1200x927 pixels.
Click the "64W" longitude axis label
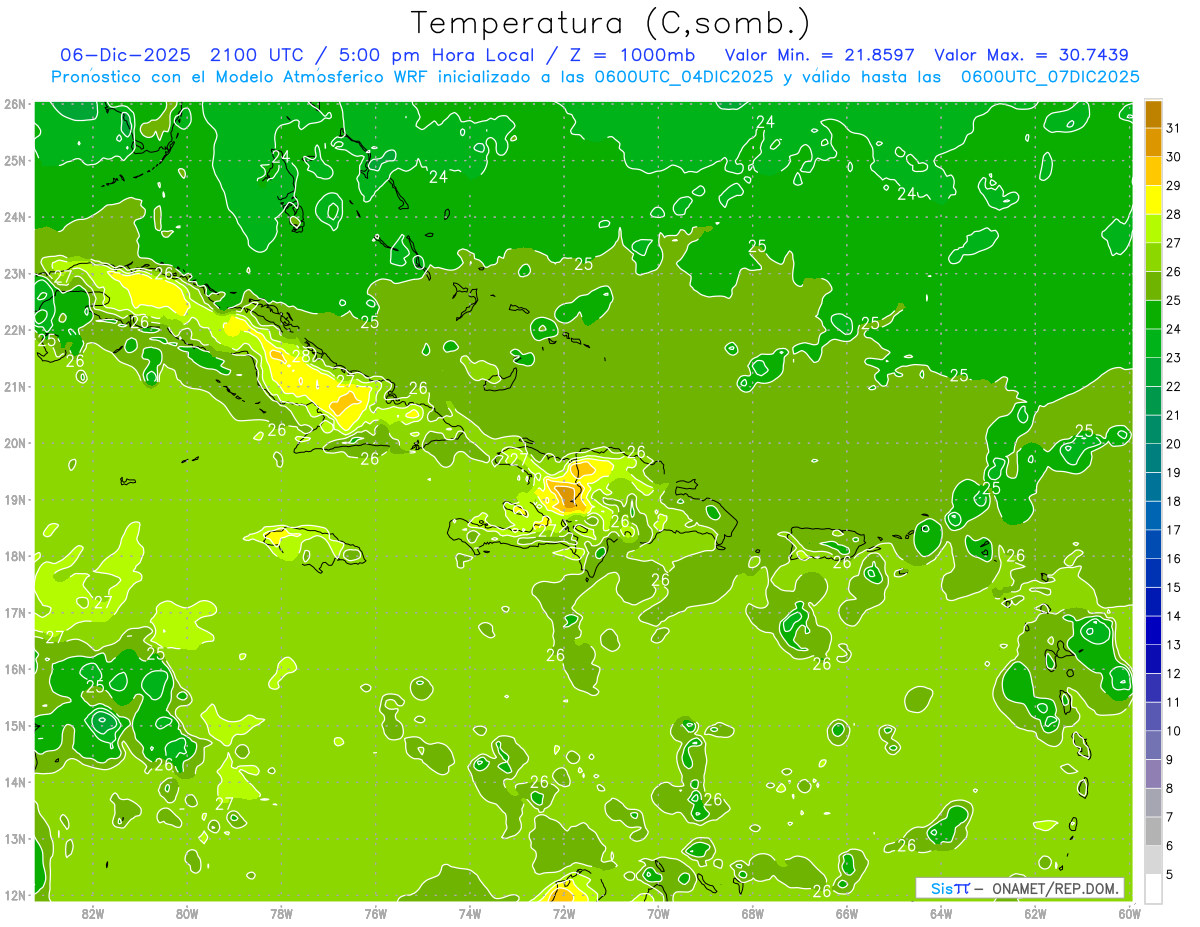click(x=941, y=913)
